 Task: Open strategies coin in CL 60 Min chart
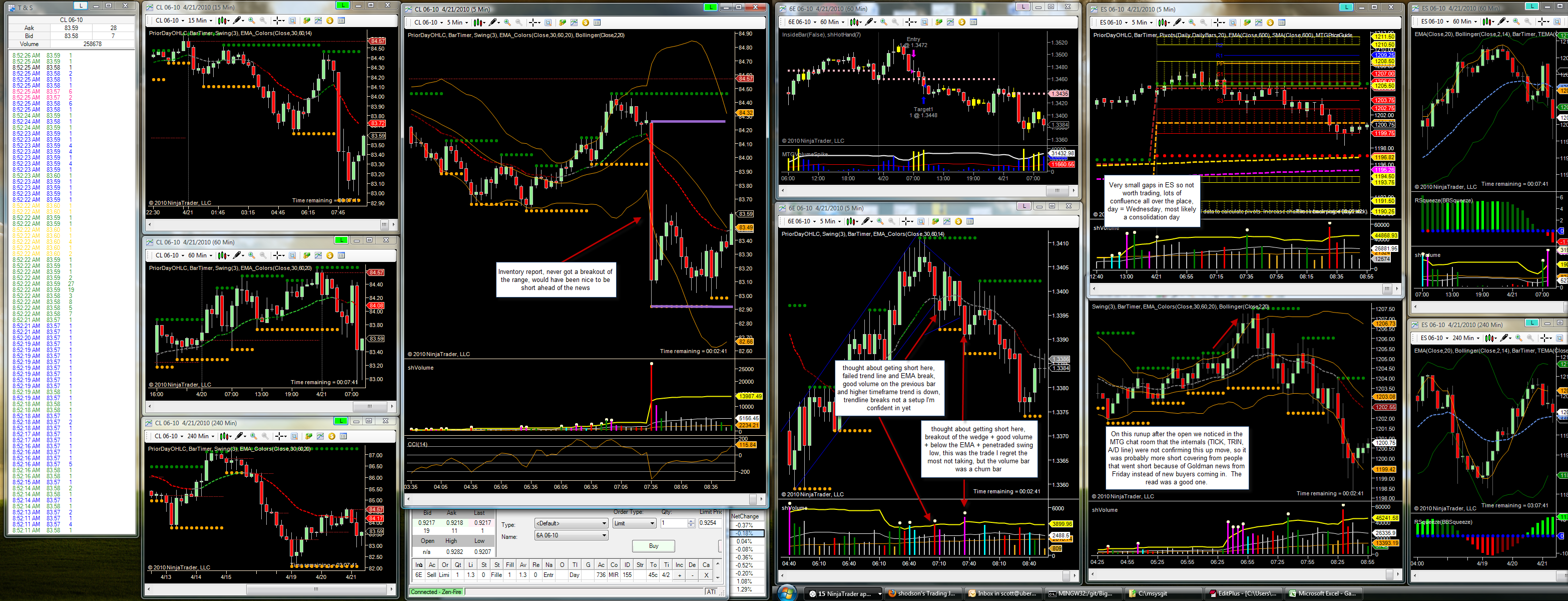pos(330,256)
